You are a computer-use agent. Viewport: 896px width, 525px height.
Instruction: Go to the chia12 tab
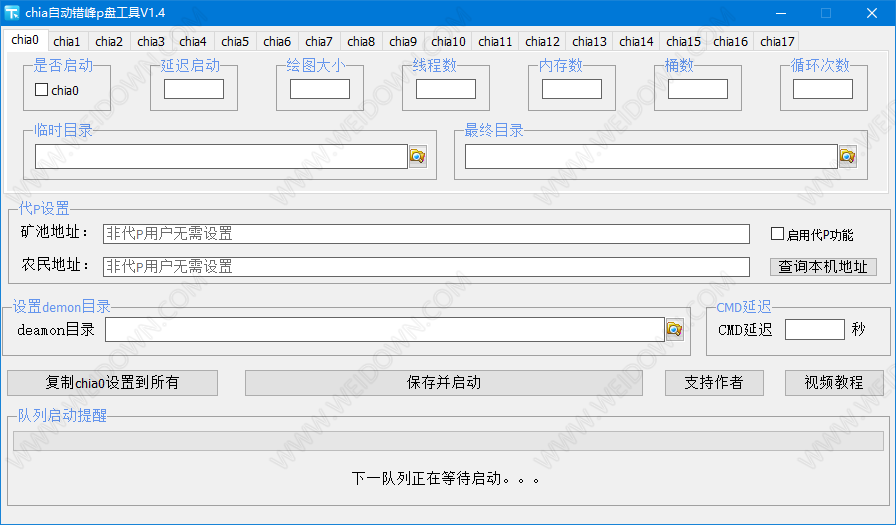coord(542,42)
